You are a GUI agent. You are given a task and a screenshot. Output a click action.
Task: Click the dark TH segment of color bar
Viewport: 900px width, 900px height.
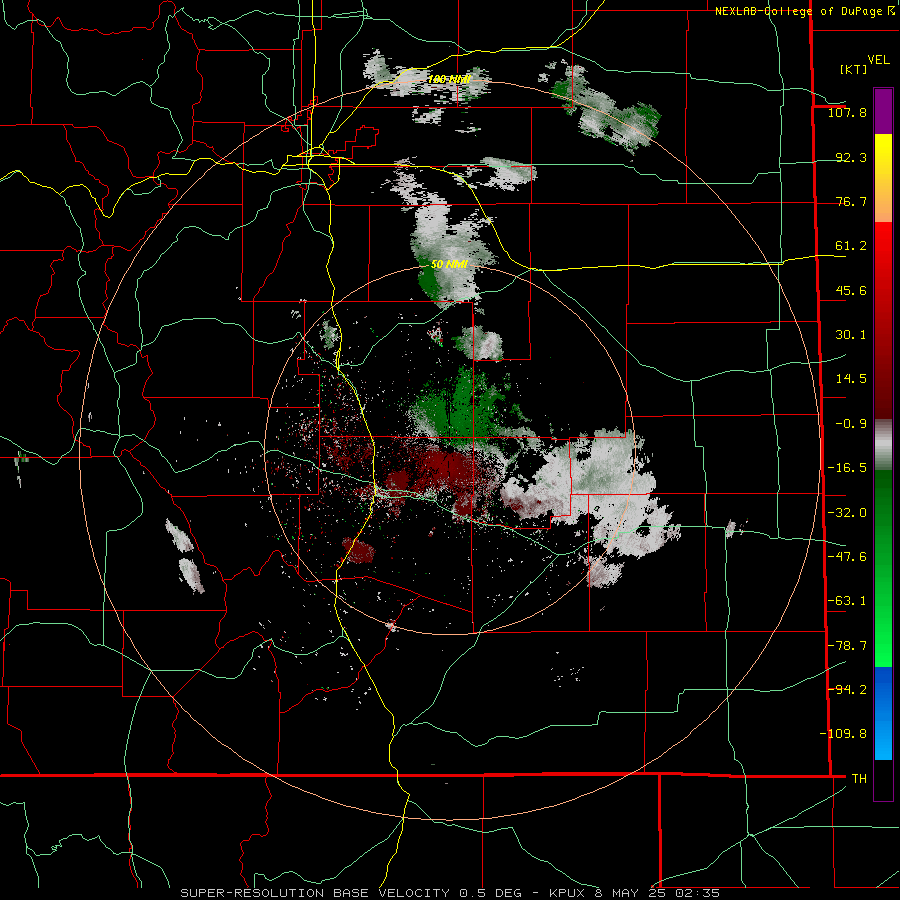883,779
